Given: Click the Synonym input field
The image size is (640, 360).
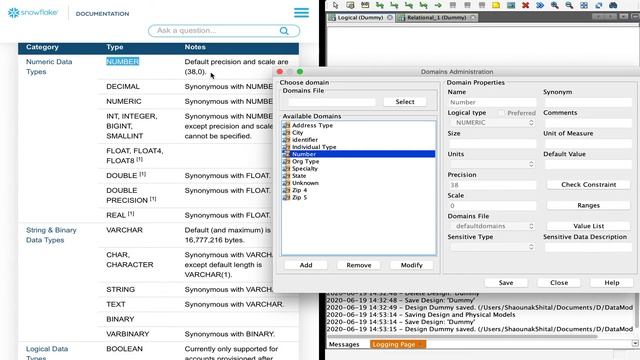Looking at the screenshot, I should point(588,102).
